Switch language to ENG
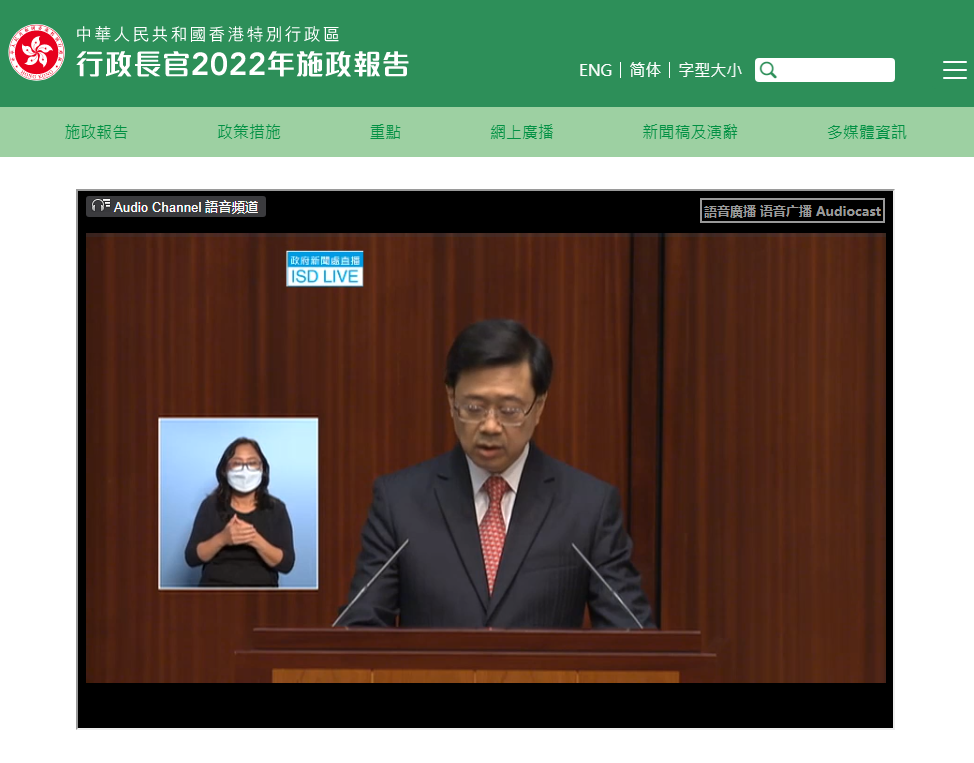974x763 pixels. point(595,70)
